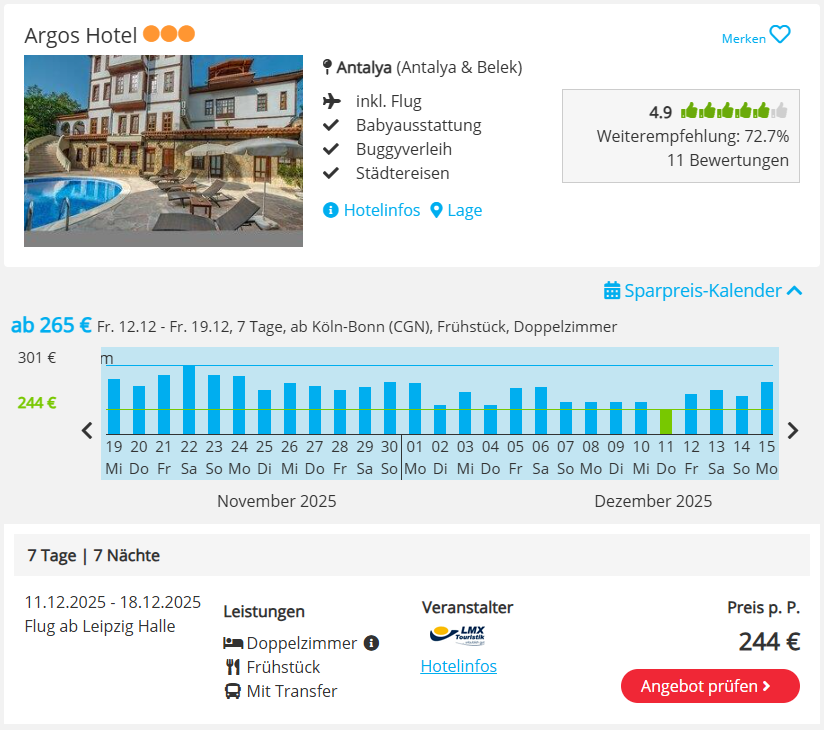
Task: Click the 11 Bewertungen review count
Action: point(727,160)
